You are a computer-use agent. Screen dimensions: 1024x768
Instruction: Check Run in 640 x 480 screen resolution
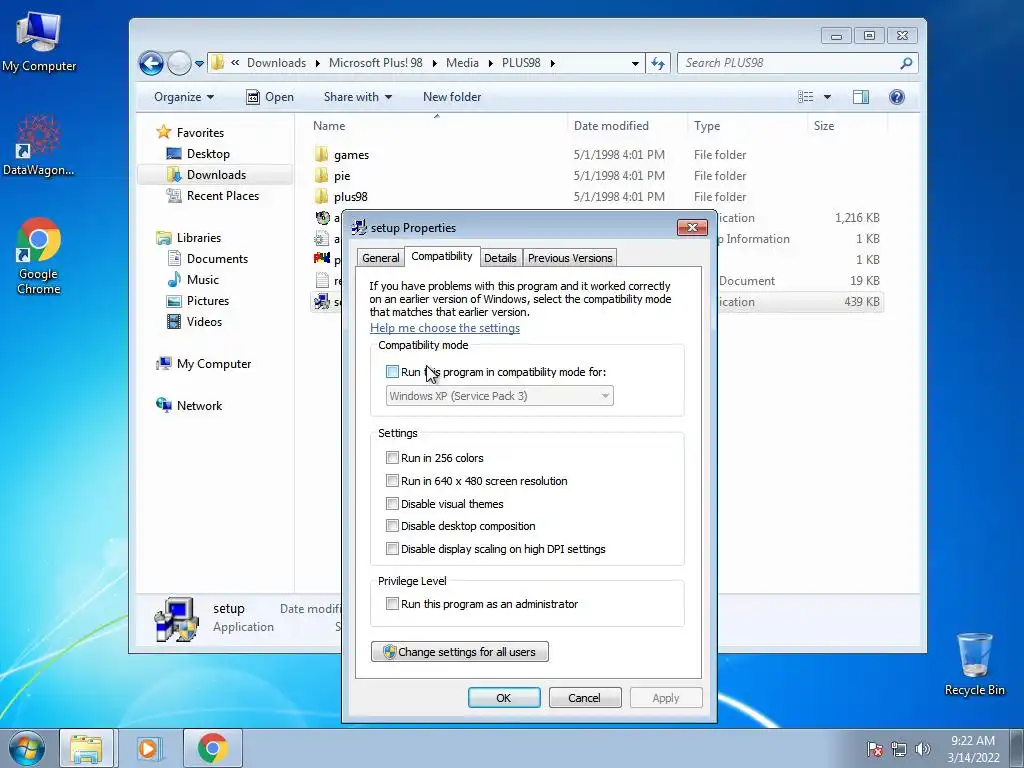(x=392, y=481)
